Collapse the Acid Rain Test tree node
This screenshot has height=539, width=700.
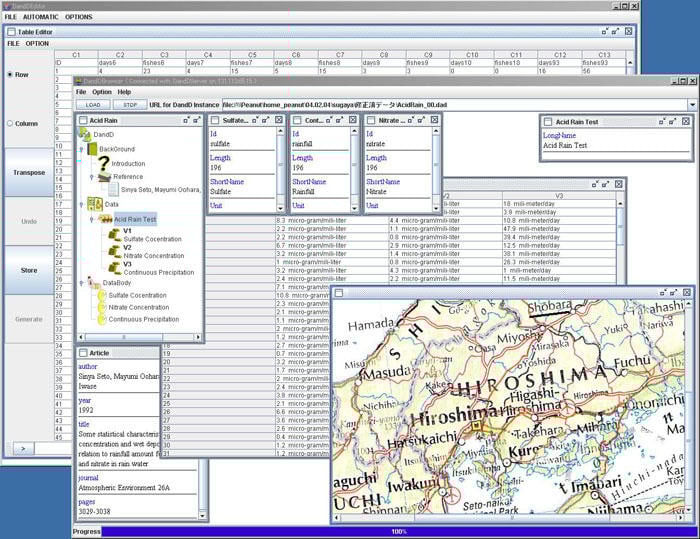(x=92, y=219)
